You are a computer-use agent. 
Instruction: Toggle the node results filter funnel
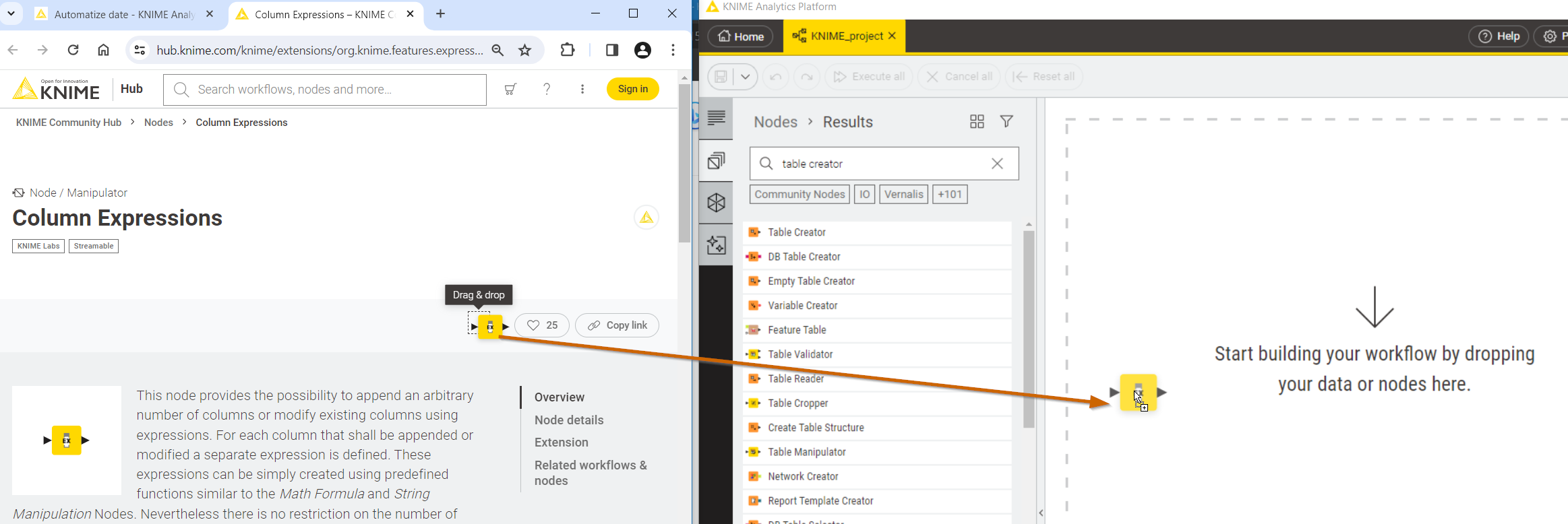pos(1006,121)
